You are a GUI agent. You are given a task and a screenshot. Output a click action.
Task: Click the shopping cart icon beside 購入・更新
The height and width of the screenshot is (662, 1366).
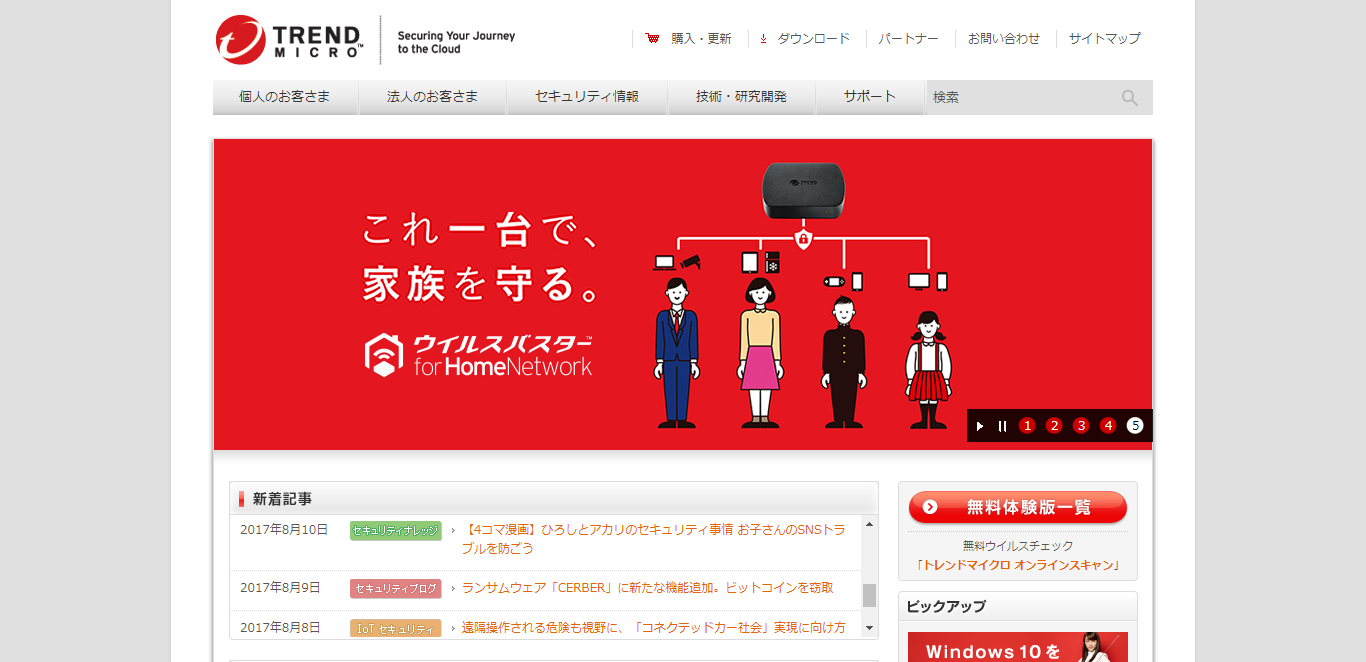click(x=653, y=39)
